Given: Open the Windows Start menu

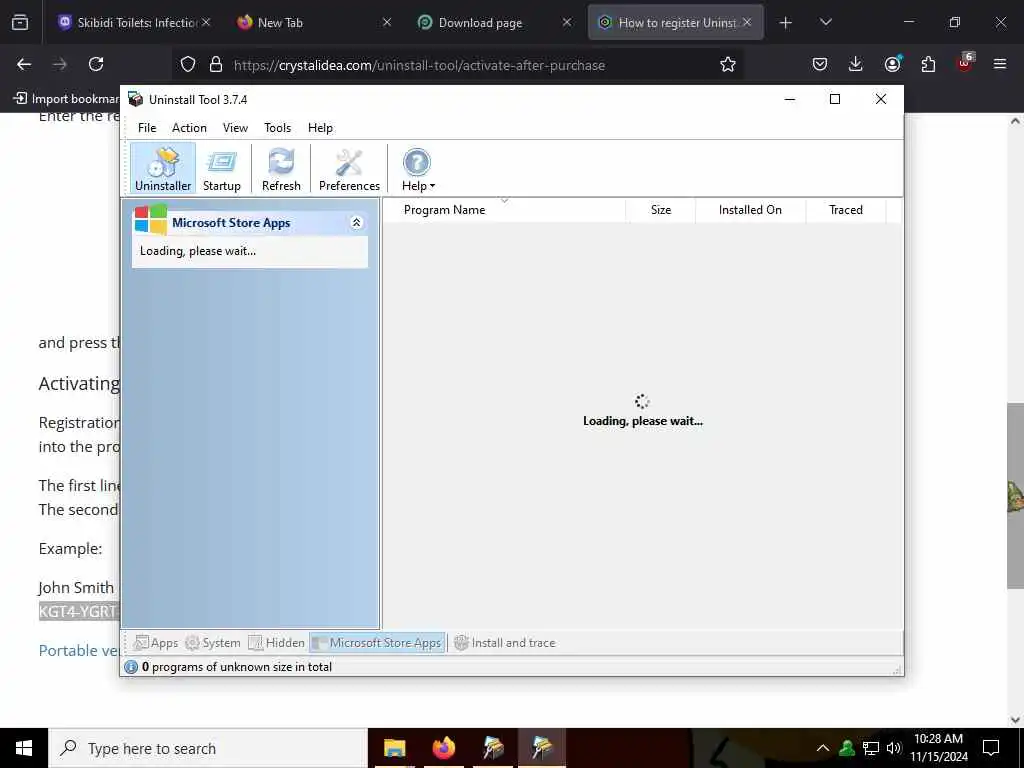Looking at the screenshot, I should [24, 748].
